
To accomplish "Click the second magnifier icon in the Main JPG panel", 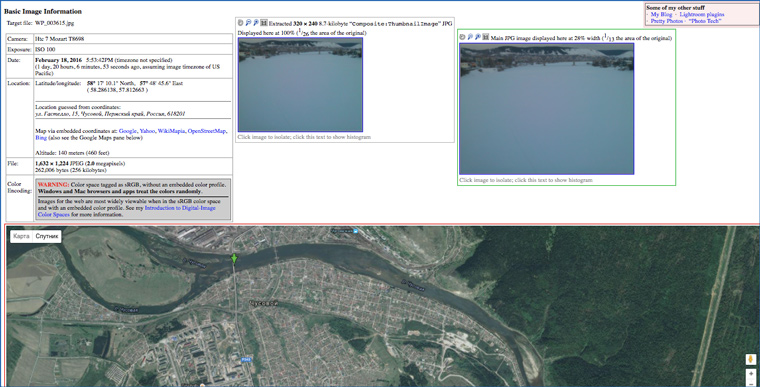I will 478,37.
